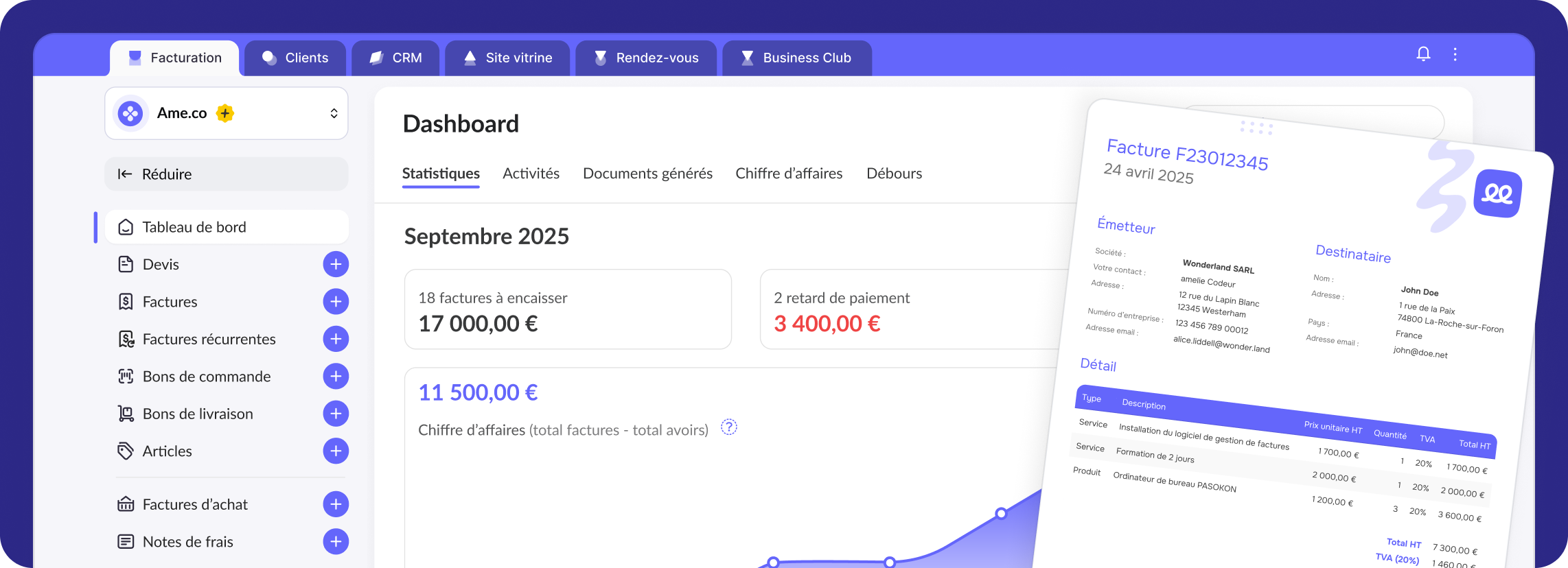This screenshot has height=568, width=1568.
Task: Open the three-dot more options menu
Action: tap(1455, 54)
